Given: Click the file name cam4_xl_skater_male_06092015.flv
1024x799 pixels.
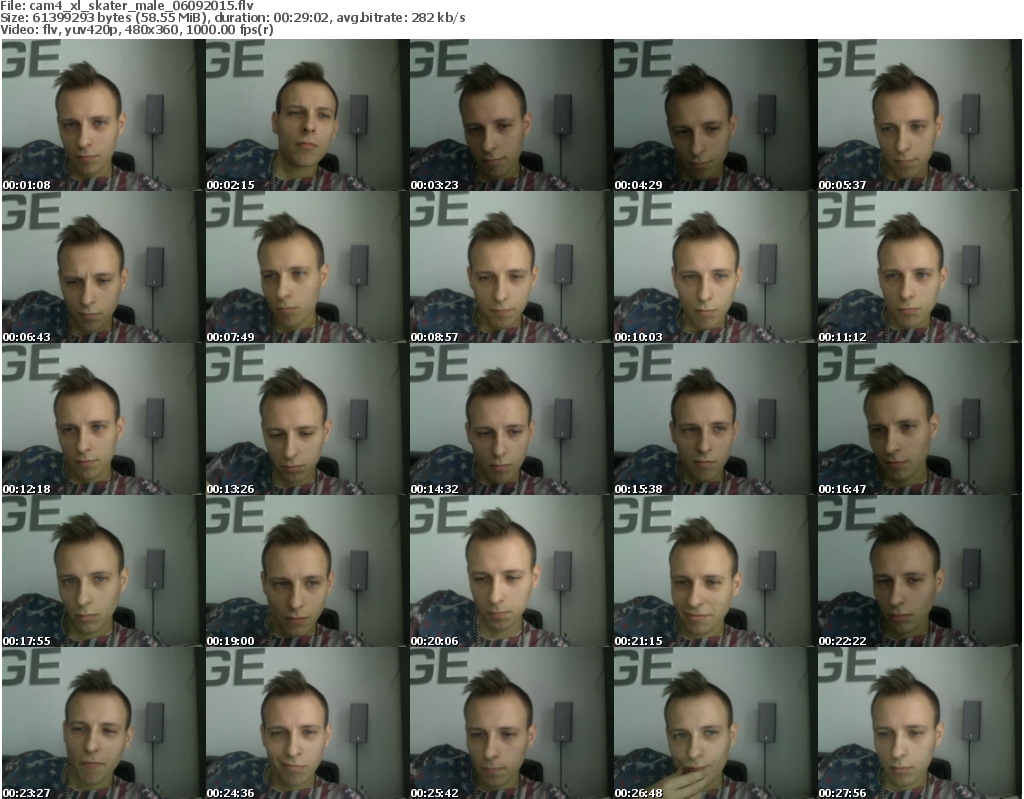Looking at the screenshot, I should (x=141, y=6).
